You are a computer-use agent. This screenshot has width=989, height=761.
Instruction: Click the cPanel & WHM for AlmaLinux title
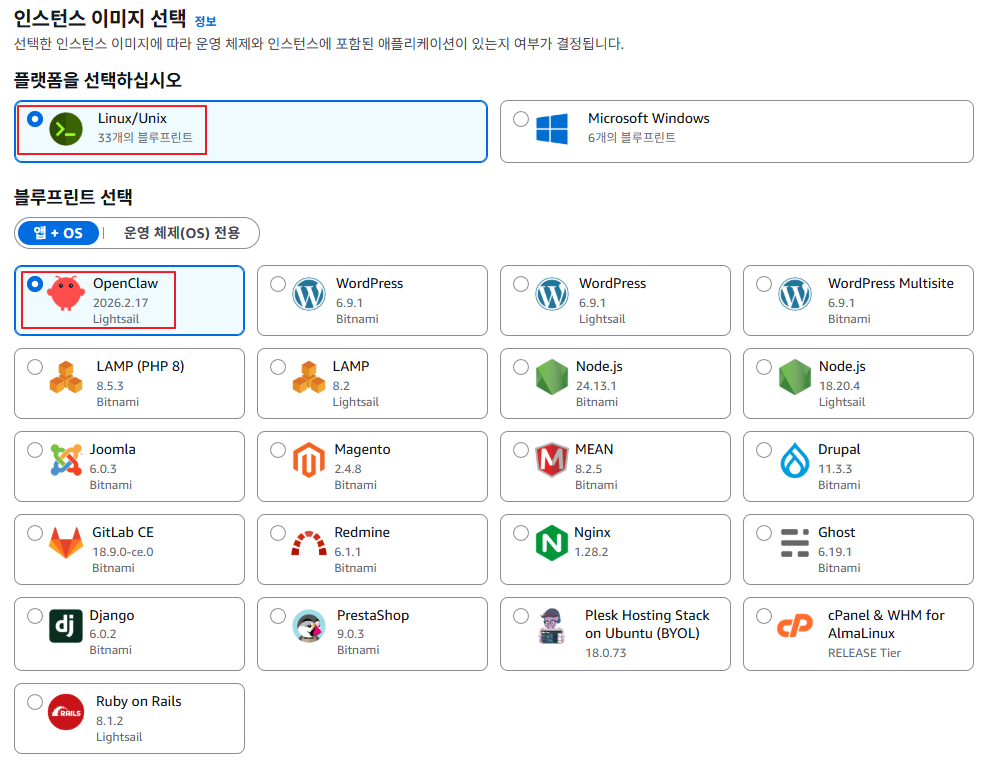pos(886,624)
